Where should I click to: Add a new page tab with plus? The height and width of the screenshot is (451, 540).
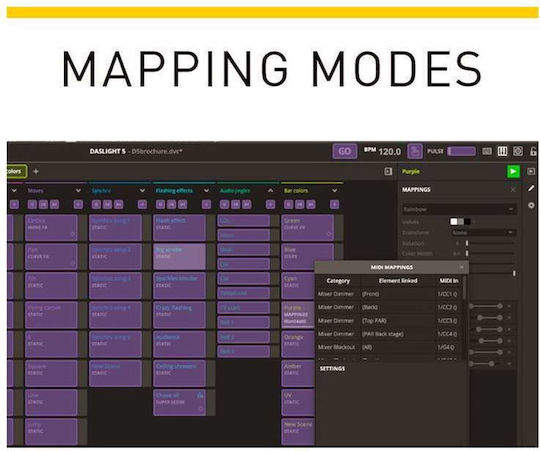(x=36, y=171)
